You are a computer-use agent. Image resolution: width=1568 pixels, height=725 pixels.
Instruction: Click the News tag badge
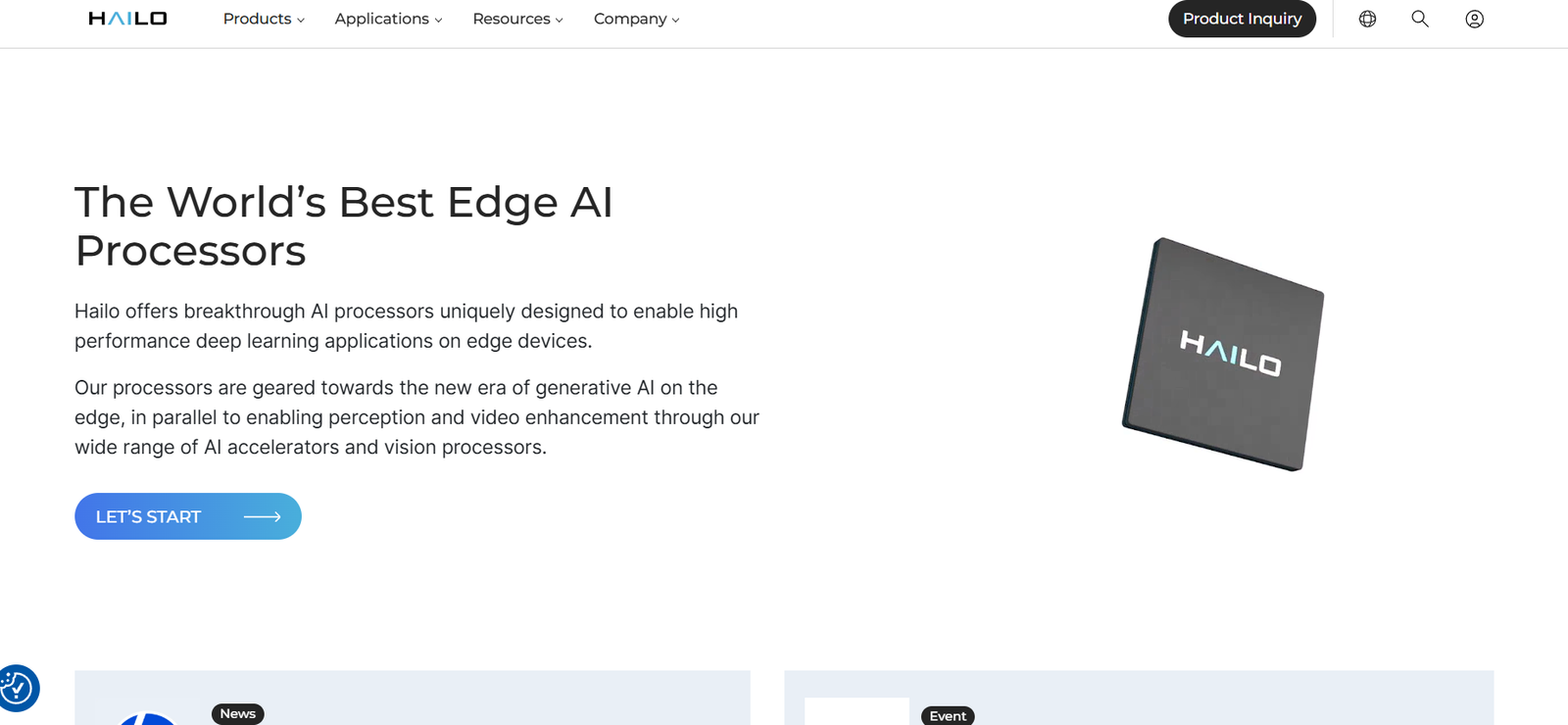click(238, 713)
